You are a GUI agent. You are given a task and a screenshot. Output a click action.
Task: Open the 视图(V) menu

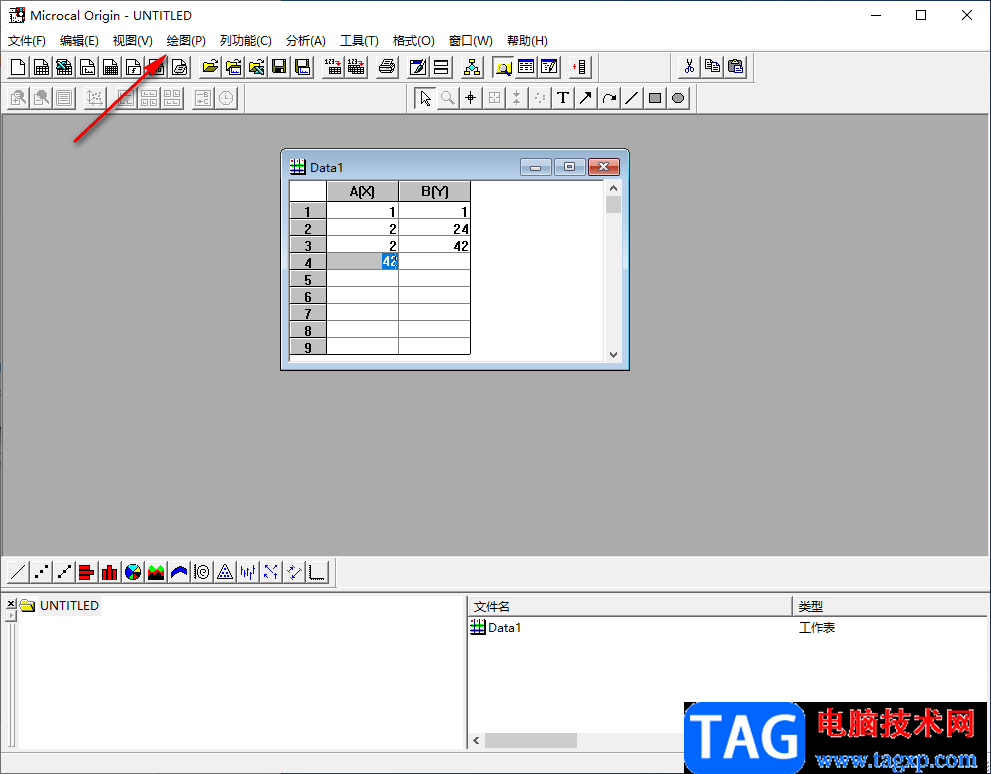(133, 41)
